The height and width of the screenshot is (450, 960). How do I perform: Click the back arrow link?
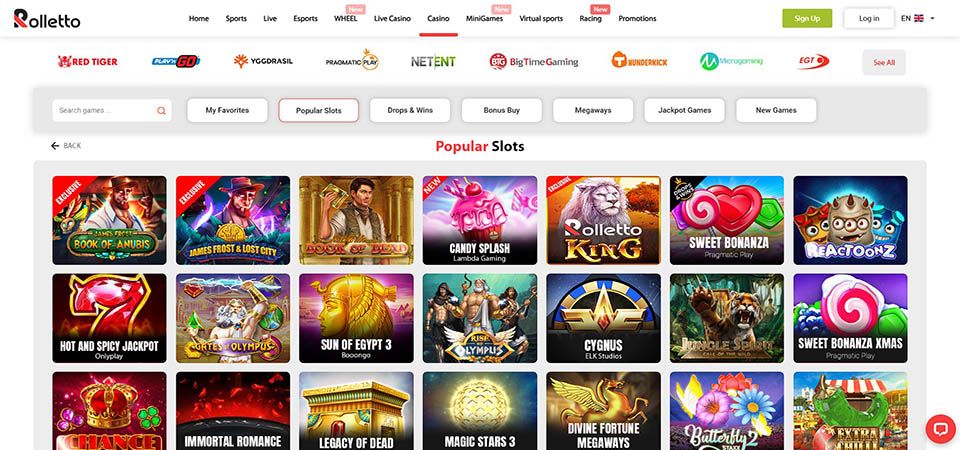66,146
